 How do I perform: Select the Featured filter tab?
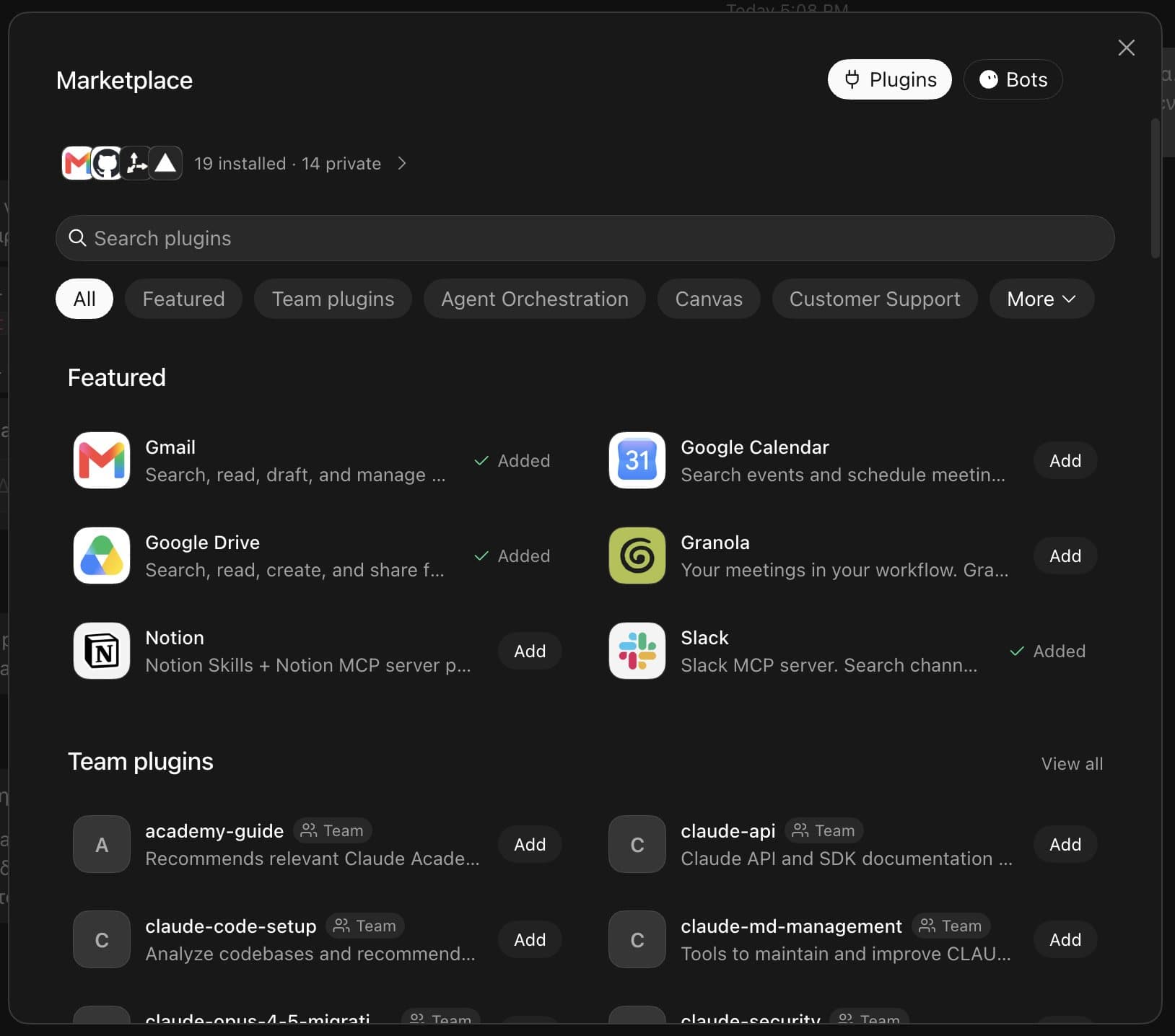click(183, 299)
